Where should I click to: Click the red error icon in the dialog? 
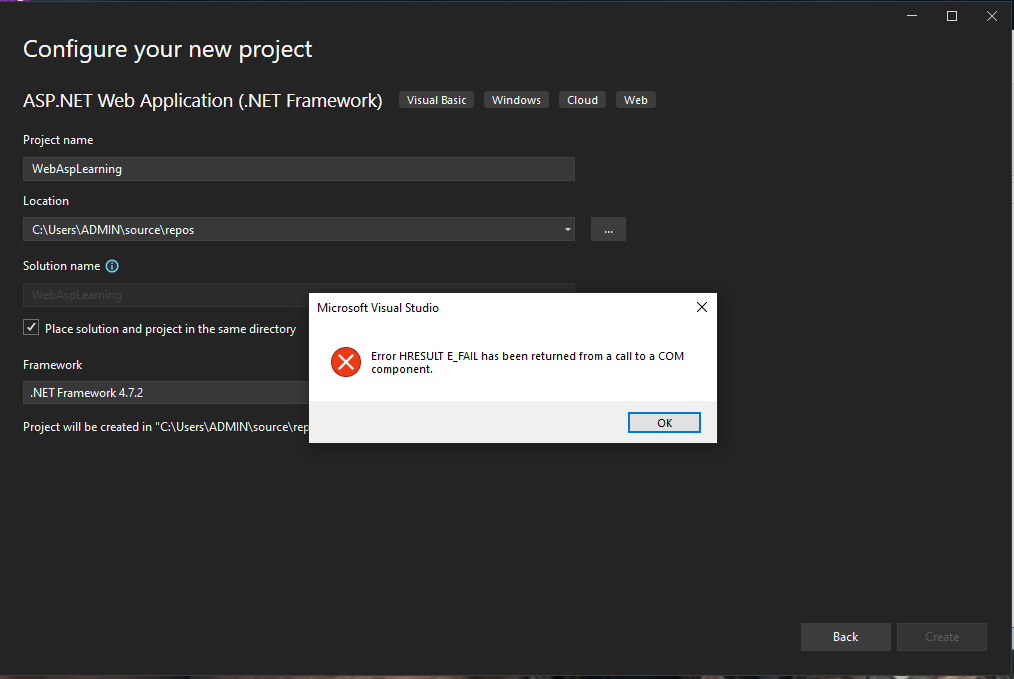point(345,362)
